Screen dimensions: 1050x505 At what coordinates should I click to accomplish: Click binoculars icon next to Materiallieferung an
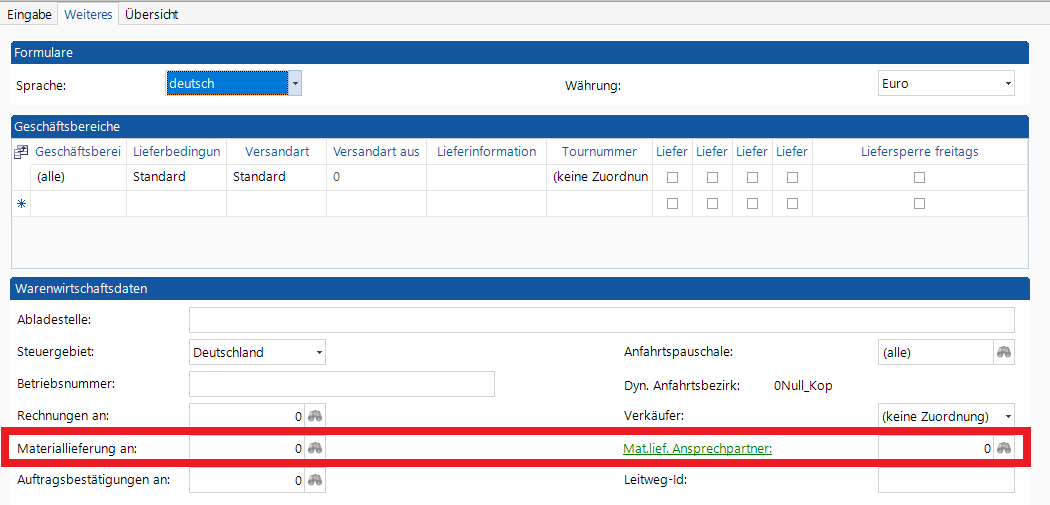coord(315,449)
